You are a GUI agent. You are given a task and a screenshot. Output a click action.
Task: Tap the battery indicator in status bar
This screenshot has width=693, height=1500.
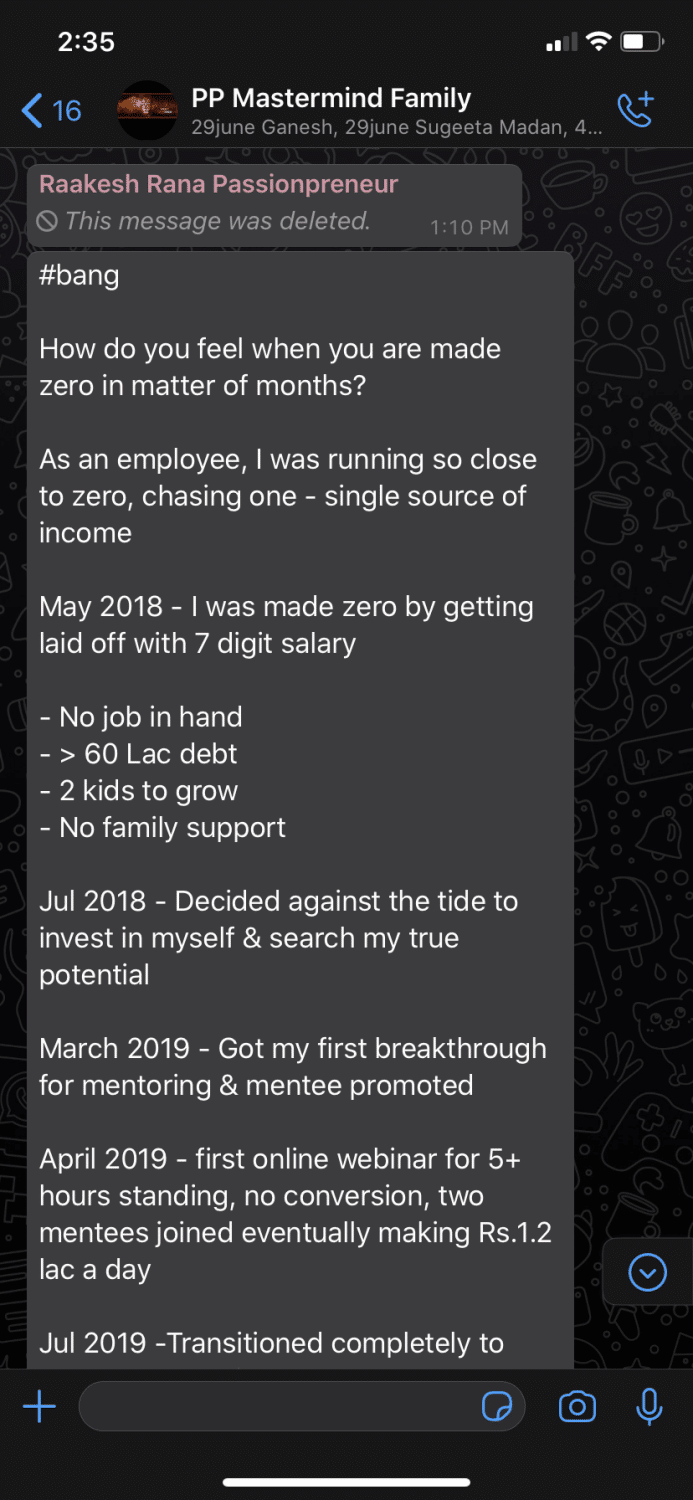click(x=641, y=42)
